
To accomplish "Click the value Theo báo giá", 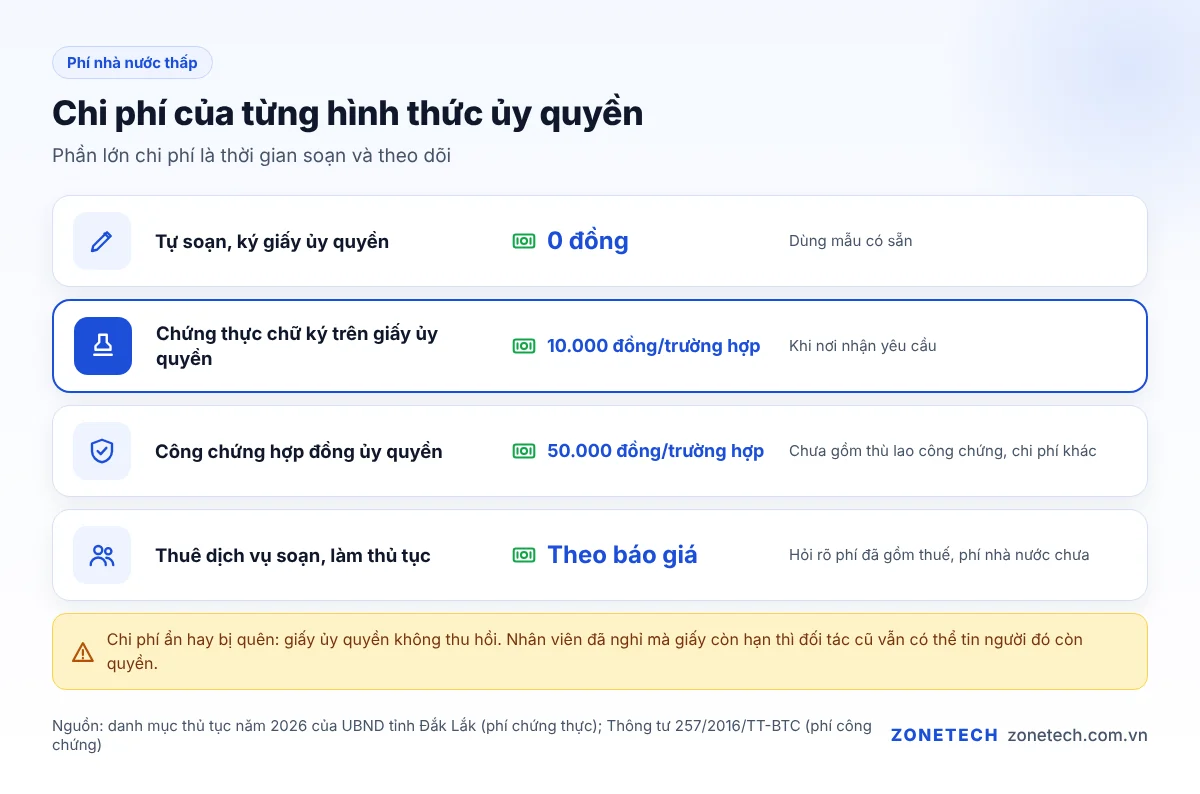I will [x=622, y=555].
